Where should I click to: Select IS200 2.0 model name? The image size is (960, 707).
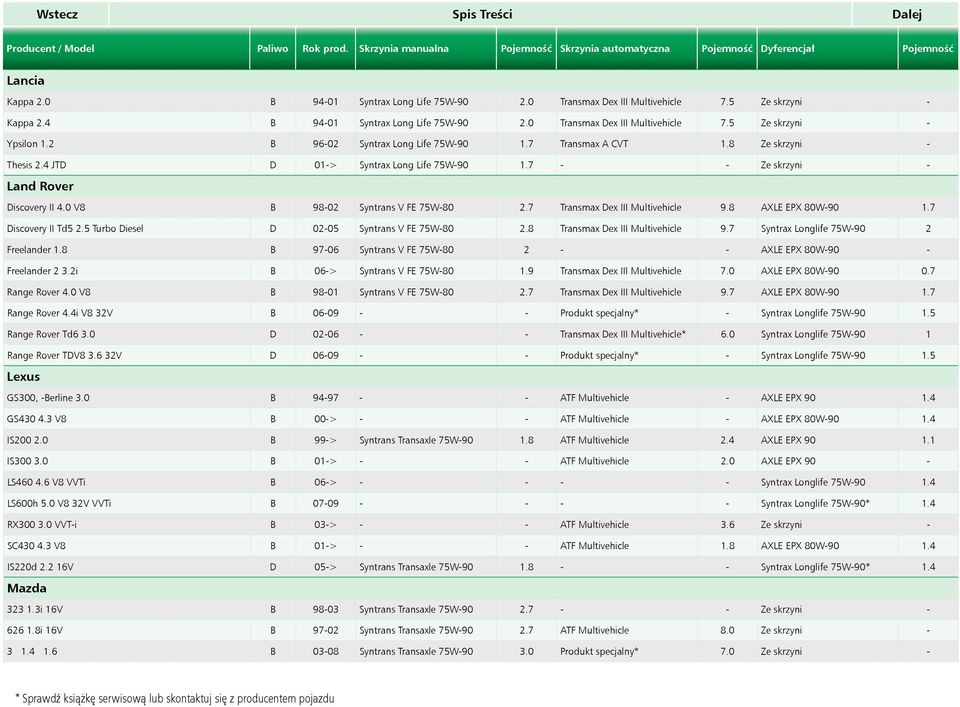click(28, 440)
